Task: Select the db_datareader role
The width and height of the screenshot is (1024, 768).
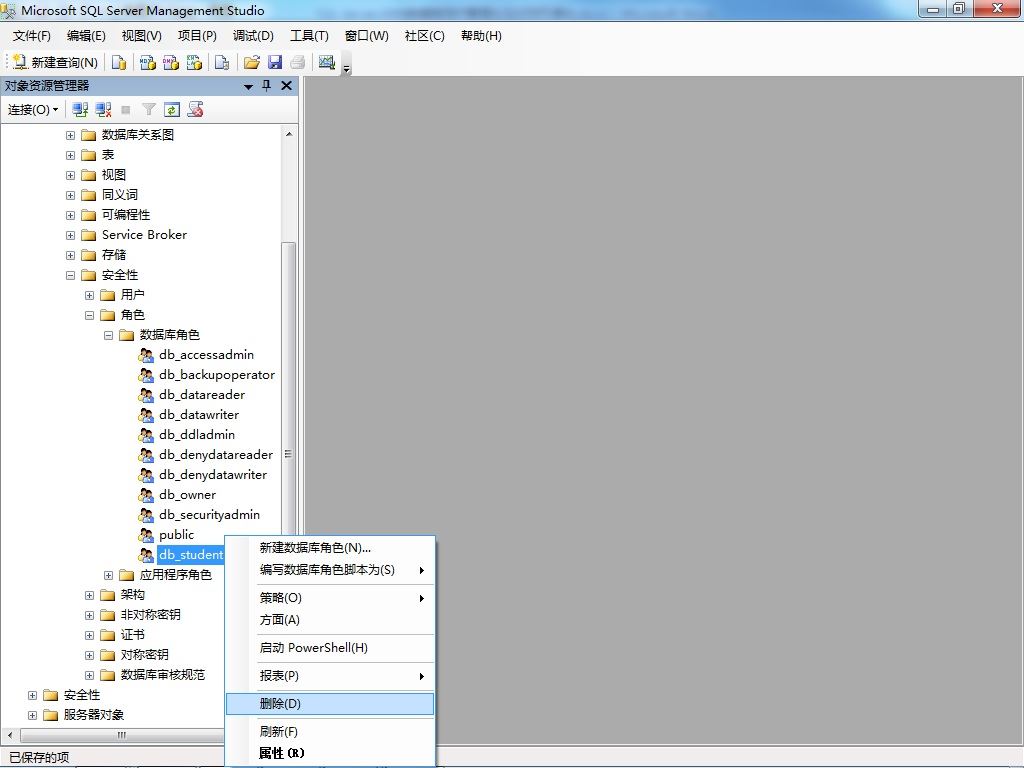Action: 202,394
